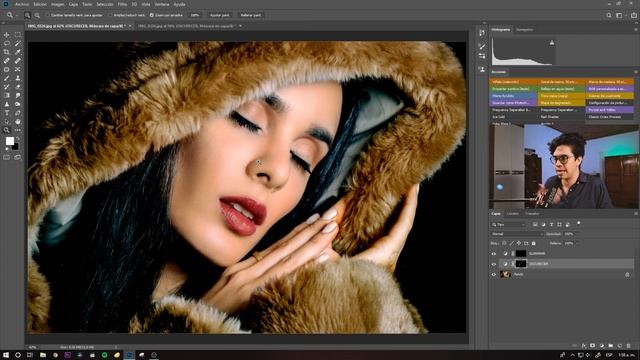Image resolution: width=640 pixels, height=360 pixels.
Task: Select the Eyedropper tool
Action: click(x=18, y=52)
